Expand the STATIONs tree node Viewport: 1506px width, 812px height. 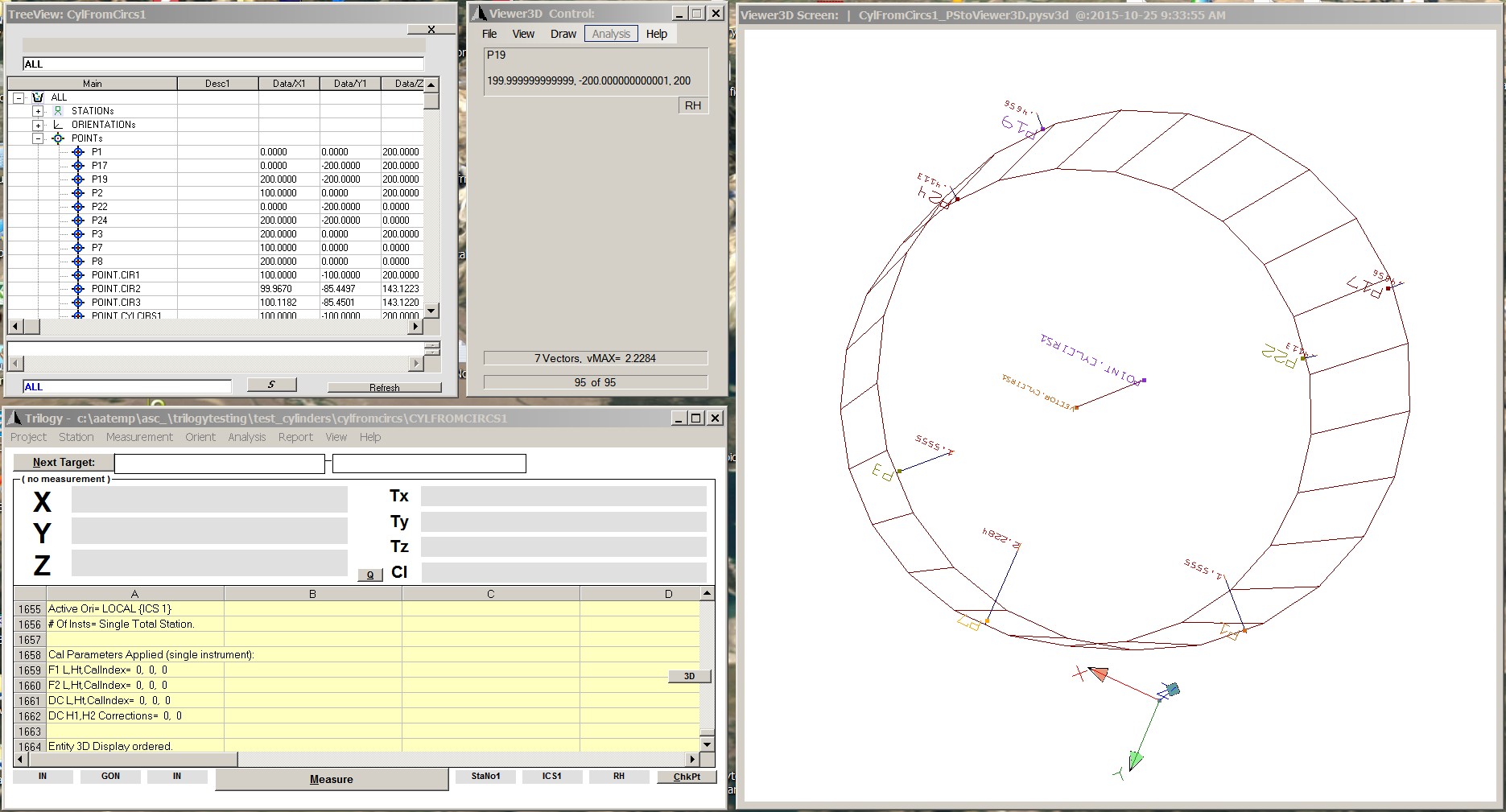(x=38, y=111)
